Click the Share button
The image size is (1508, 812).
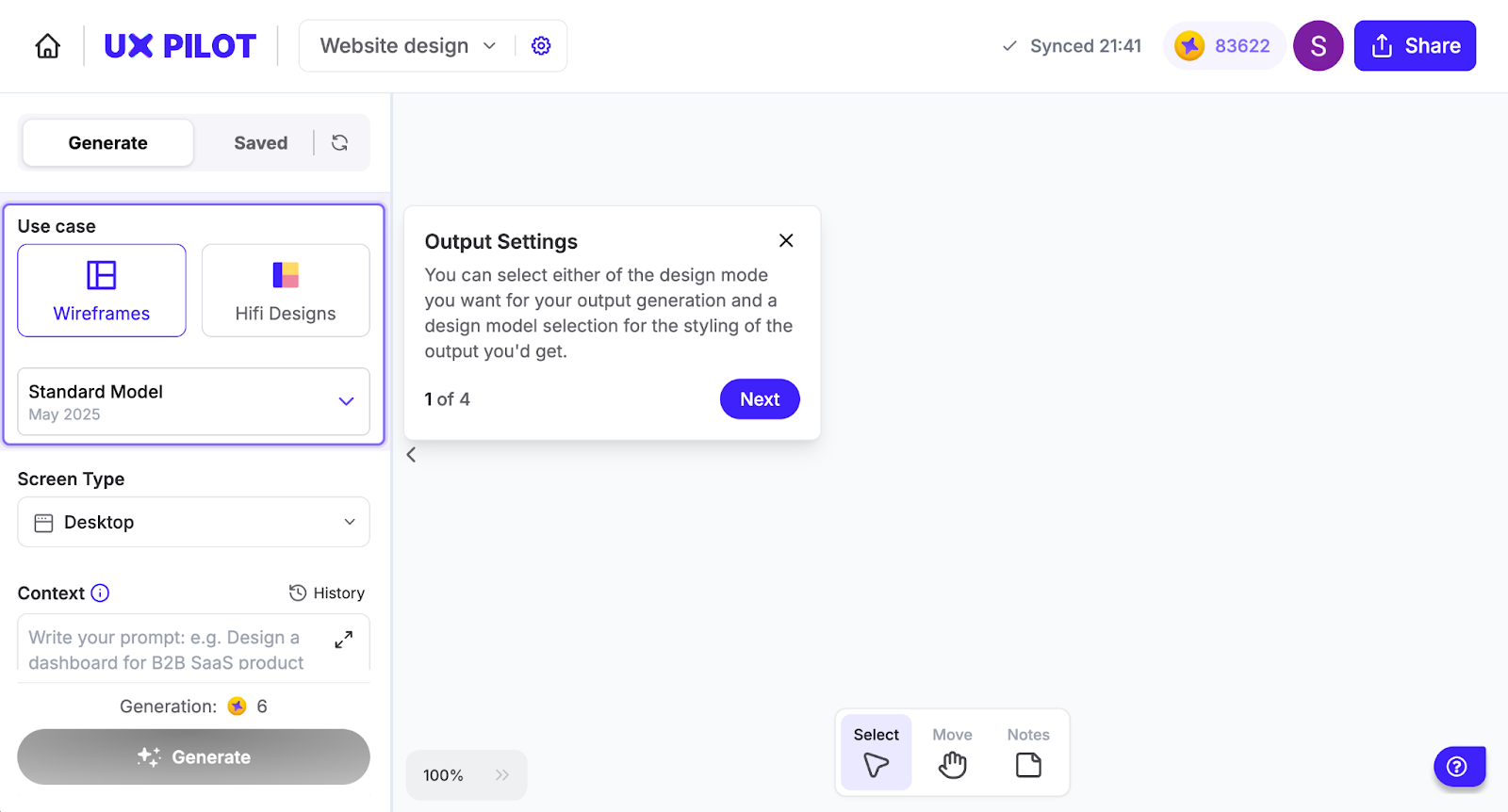[1415, 46]
